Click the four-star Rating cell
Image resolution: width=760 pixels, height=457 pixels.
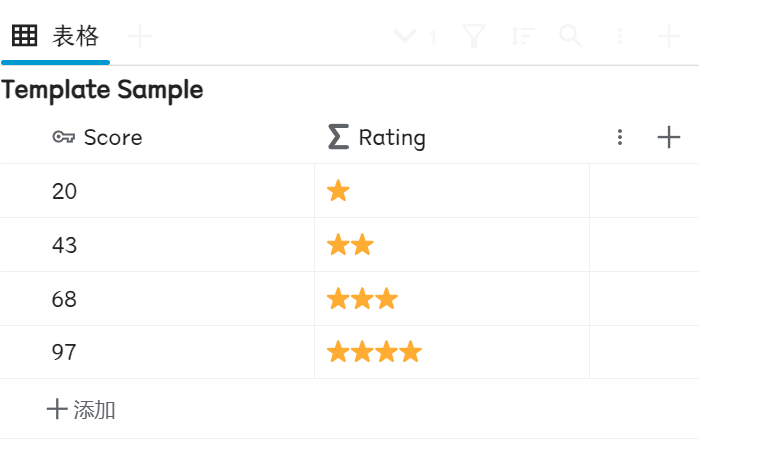click(x=450, y=352)
